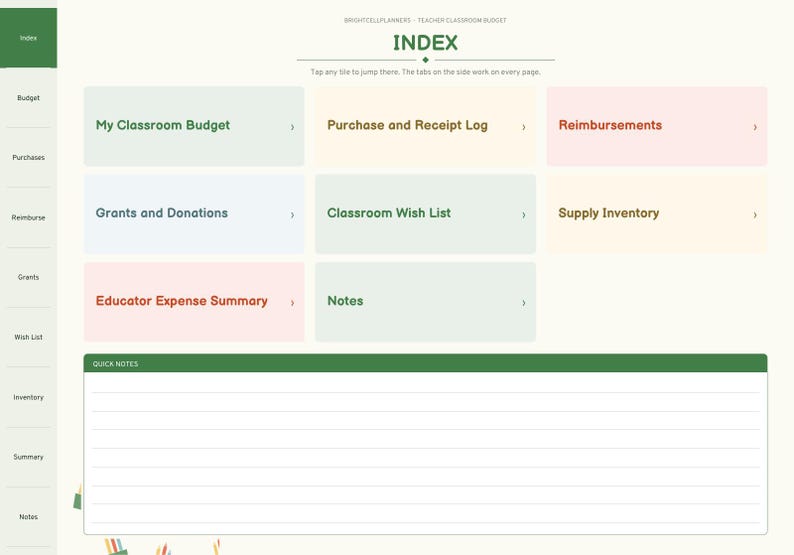Click the INDEX page title
The width and height of the screenshot is (794, 555).
click(x=425, y=43)
